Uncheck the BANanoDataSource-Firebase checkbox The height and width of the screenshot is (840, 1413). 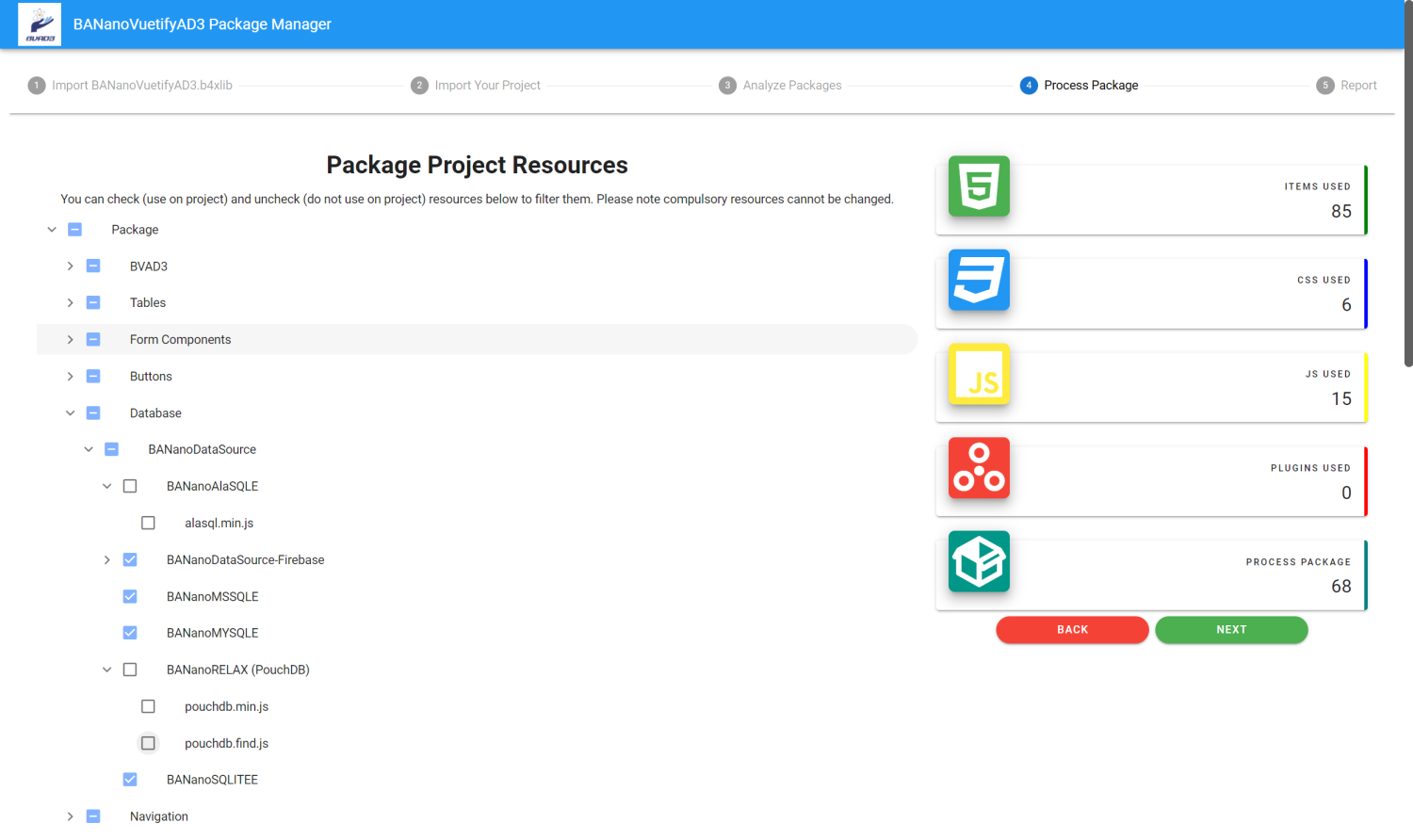point(130,560)
